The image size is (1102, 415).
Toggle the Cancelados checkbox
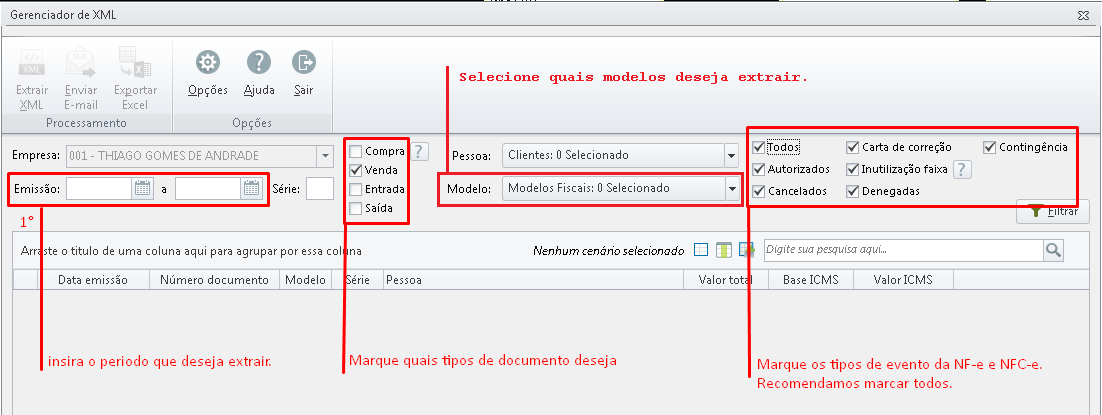coord(758,191)
